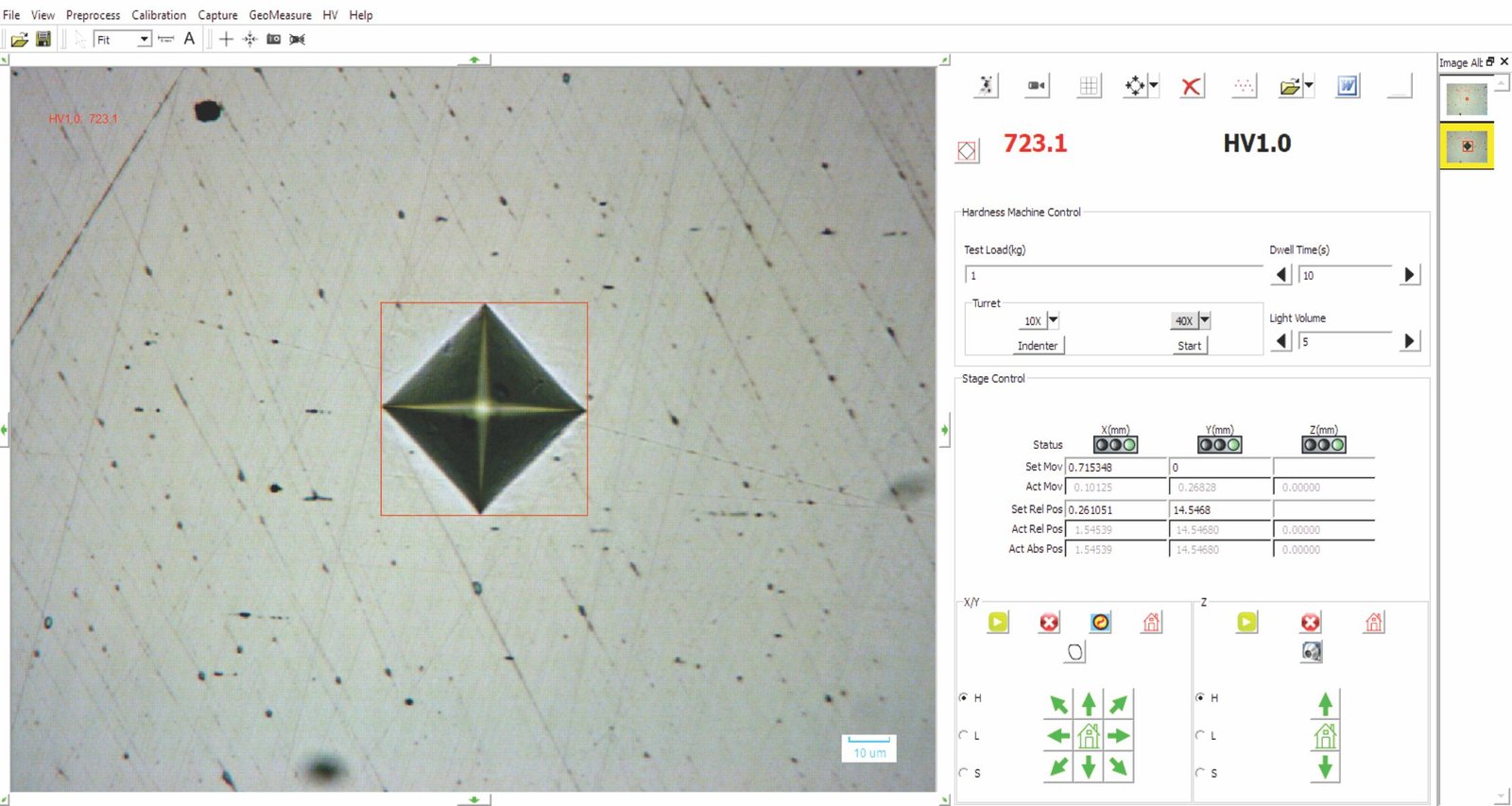Click the diamond indentation icon beside 723.1
This screenshot has width=1512, height=806.
pos(967,151)
